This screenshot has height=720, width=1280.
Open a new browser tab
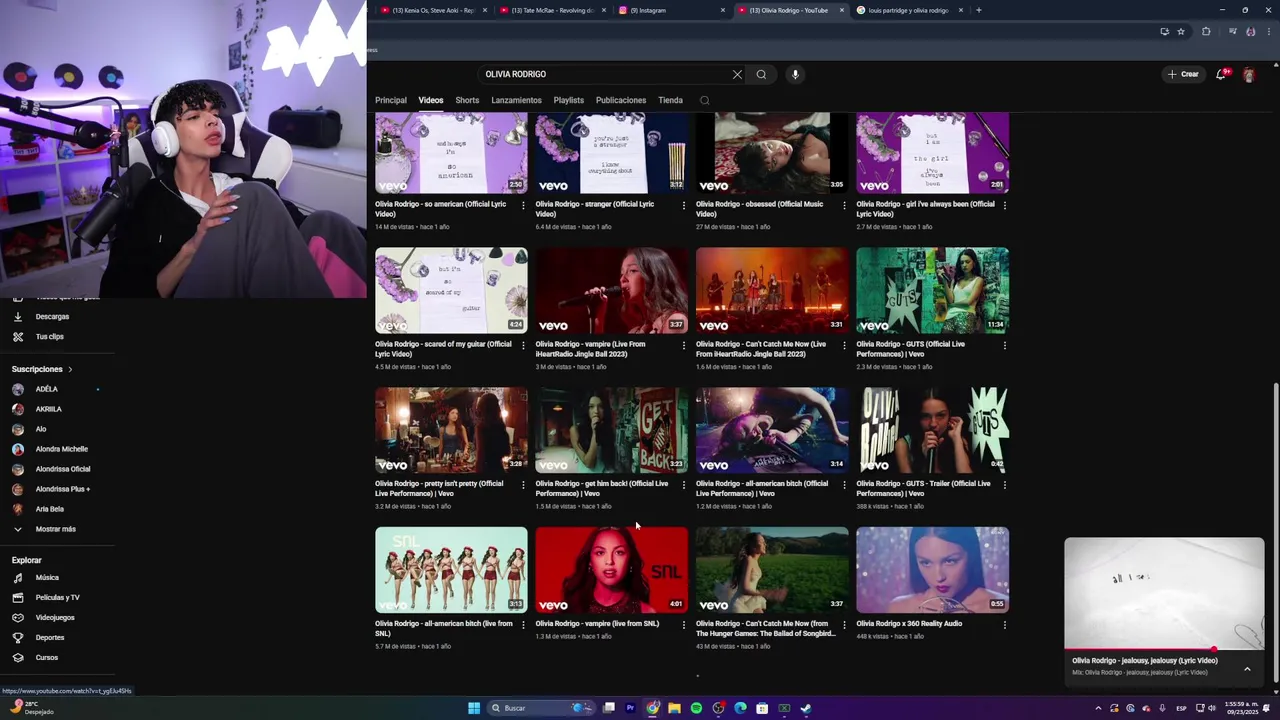click(978, 10)
